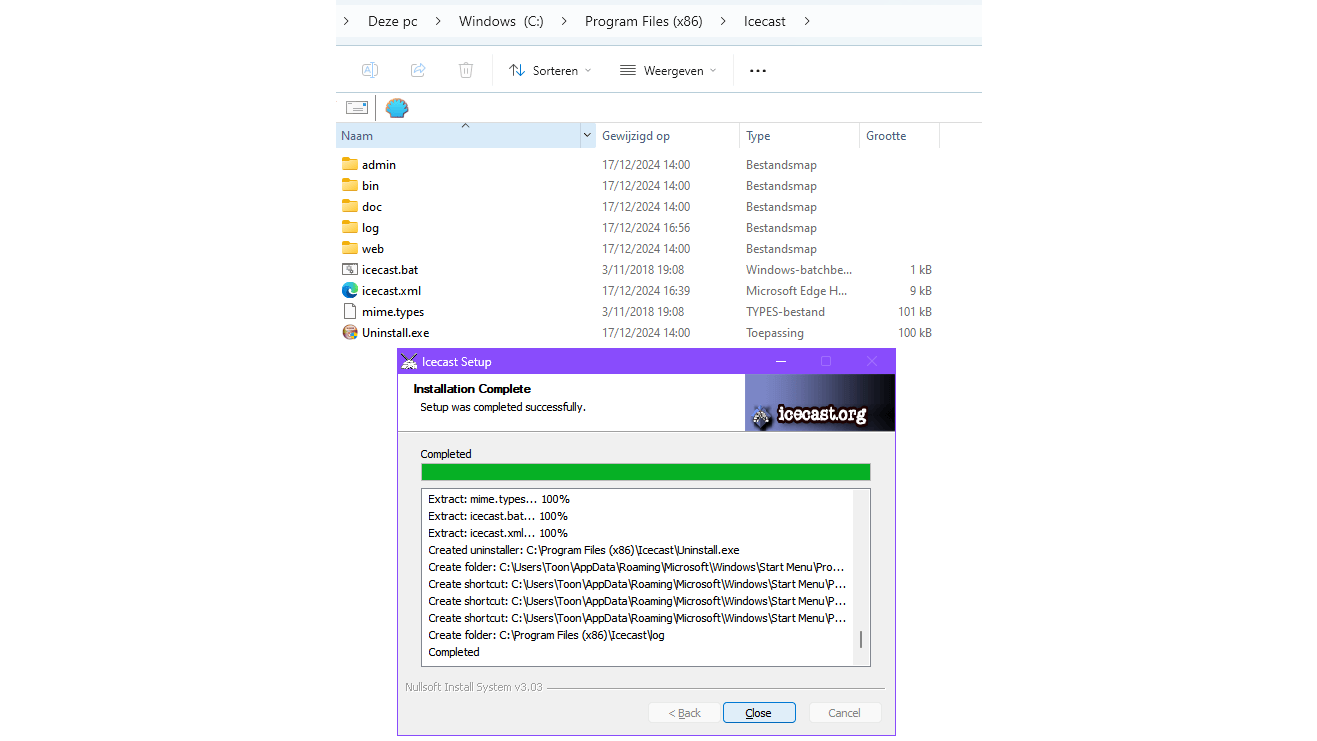Expand the chevron after Deze pc
Viewport: 1317px width, 741px height.
click(438, 21)
